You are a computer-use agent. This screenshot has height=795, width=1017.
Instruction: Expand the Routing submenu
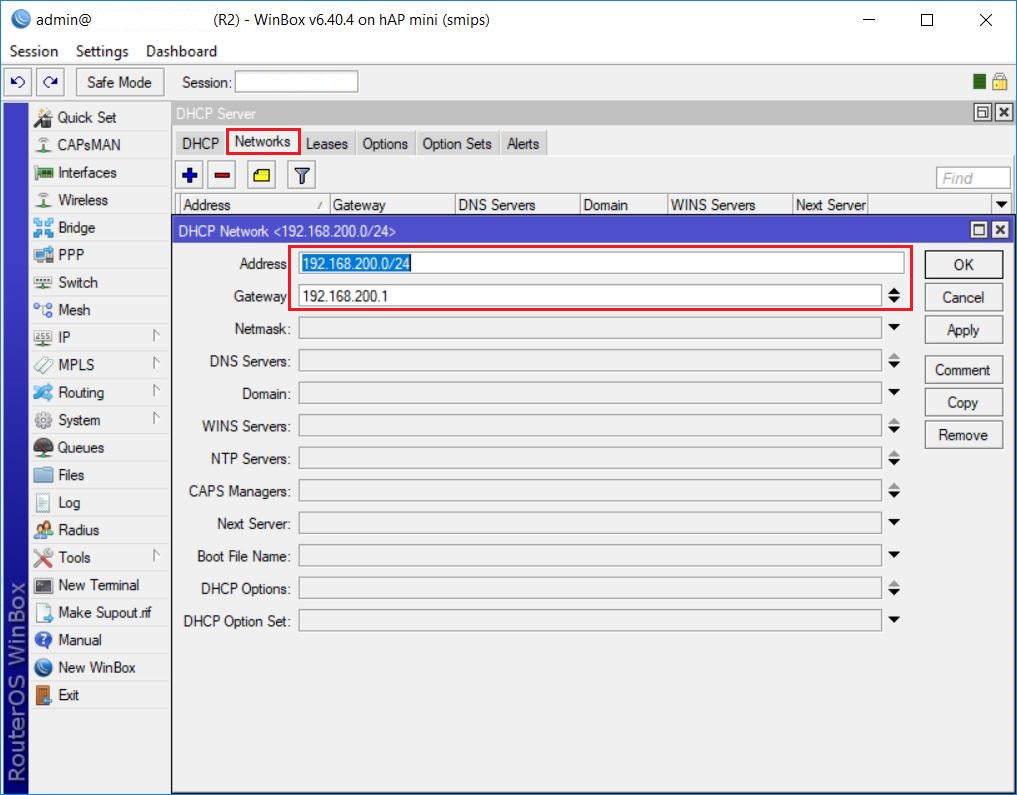156,391
